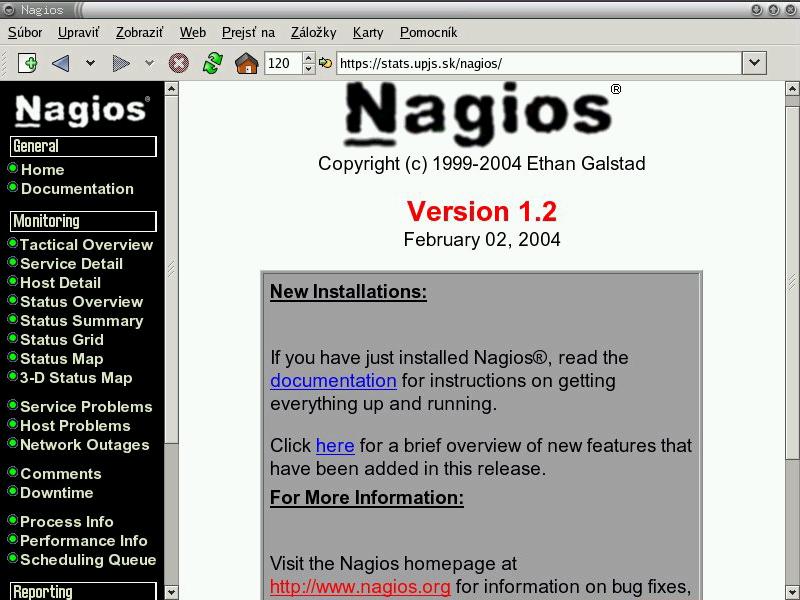Screen dimensions: 800x600
Task: Open back history dropdown arrow
Action: pyautogui.click(x=90, y=63)
